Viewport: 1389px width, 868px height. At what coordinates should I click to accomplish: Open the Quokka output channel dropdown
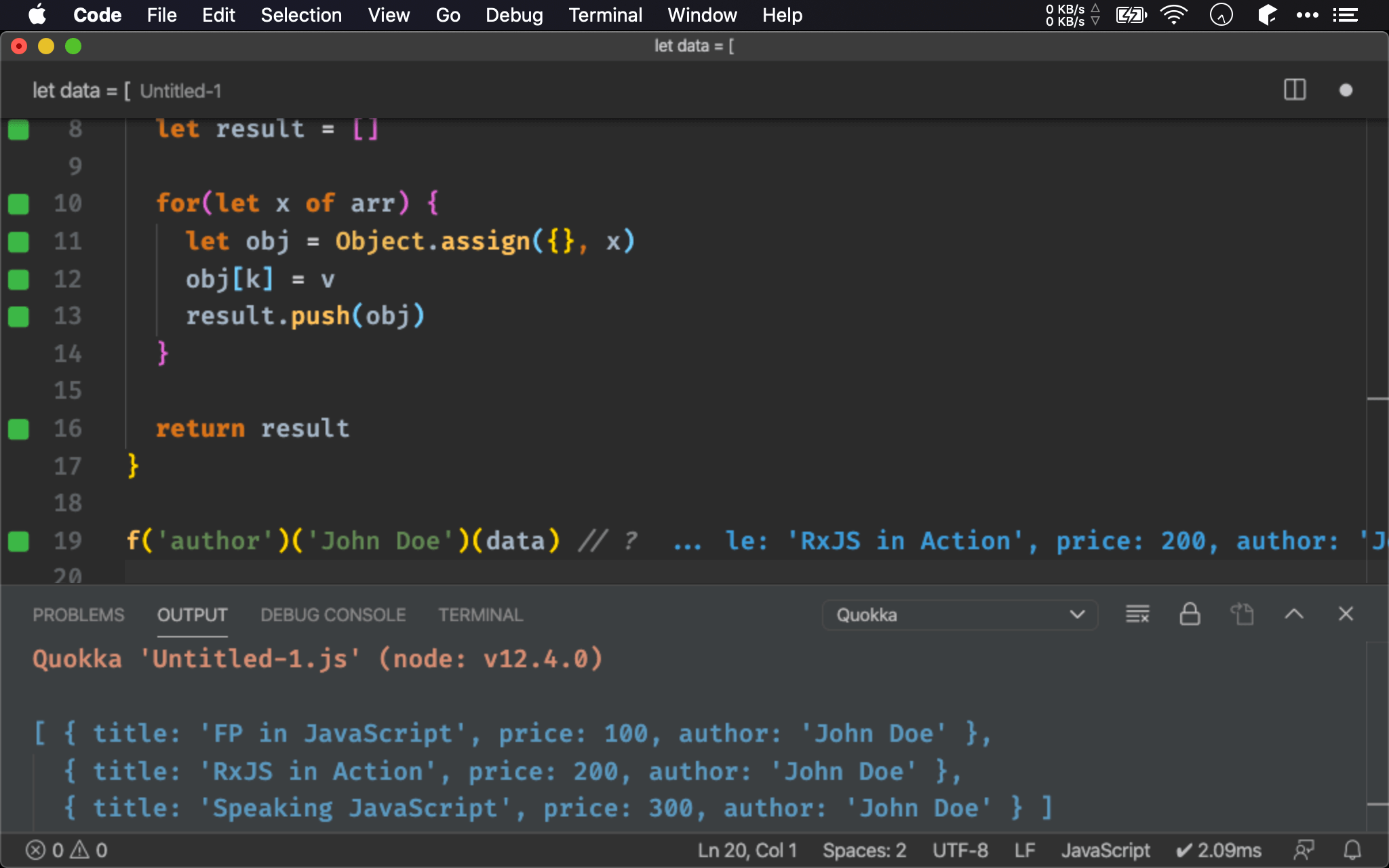pyautogui.click(x=960, y=615)
